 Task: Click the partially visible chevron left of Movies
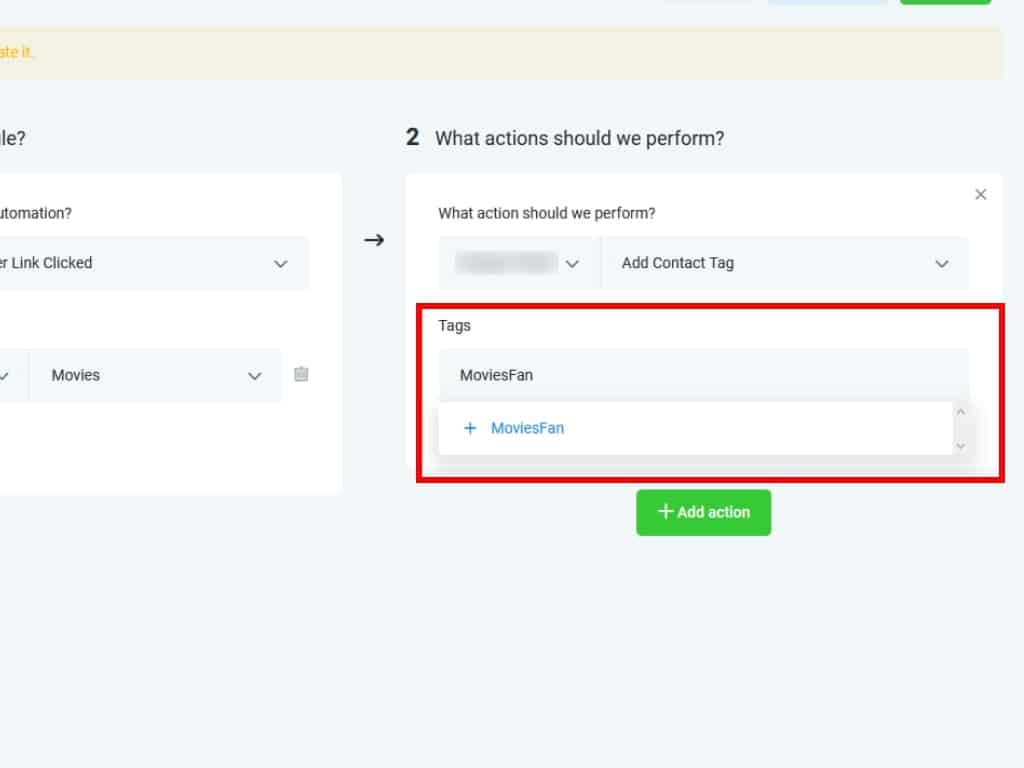pyautogui.click(x=5, y=376)
